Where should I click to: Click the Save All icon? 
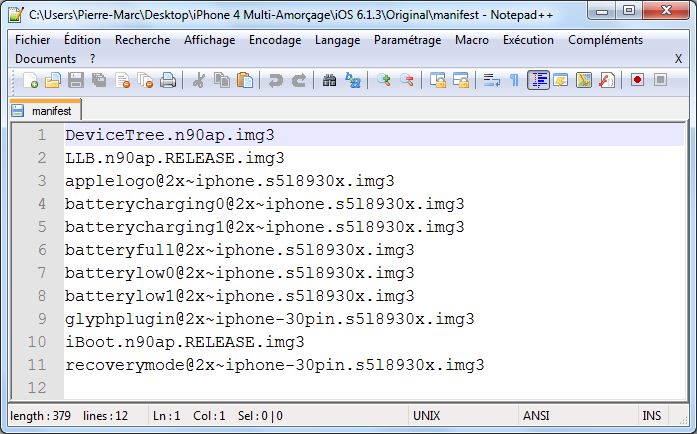tap(99, 80)
